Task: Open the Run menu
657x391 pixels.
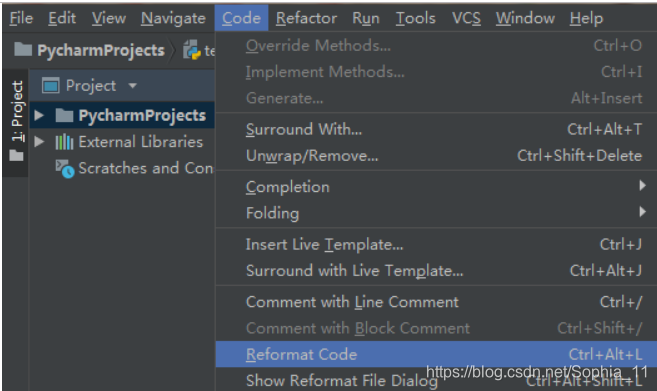Action: click(366, 18)
